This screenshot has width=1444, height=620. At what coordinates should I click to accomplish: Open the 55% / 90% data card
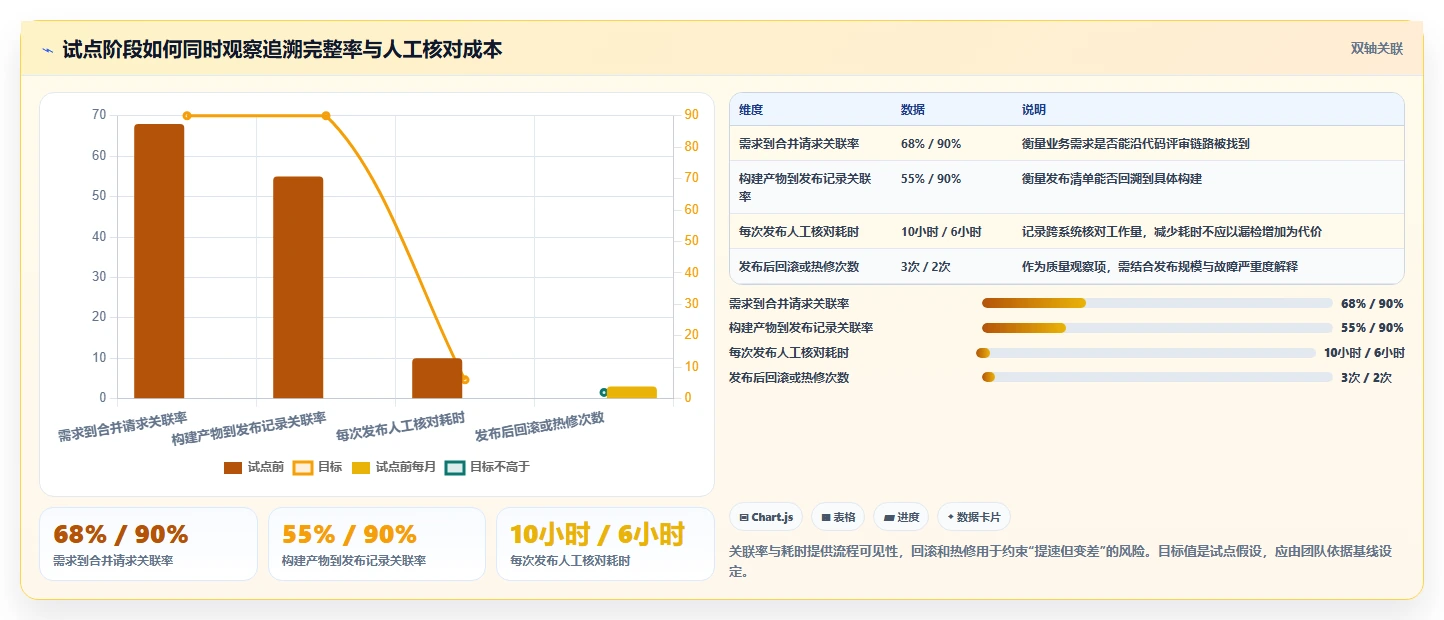coord(376,544)
